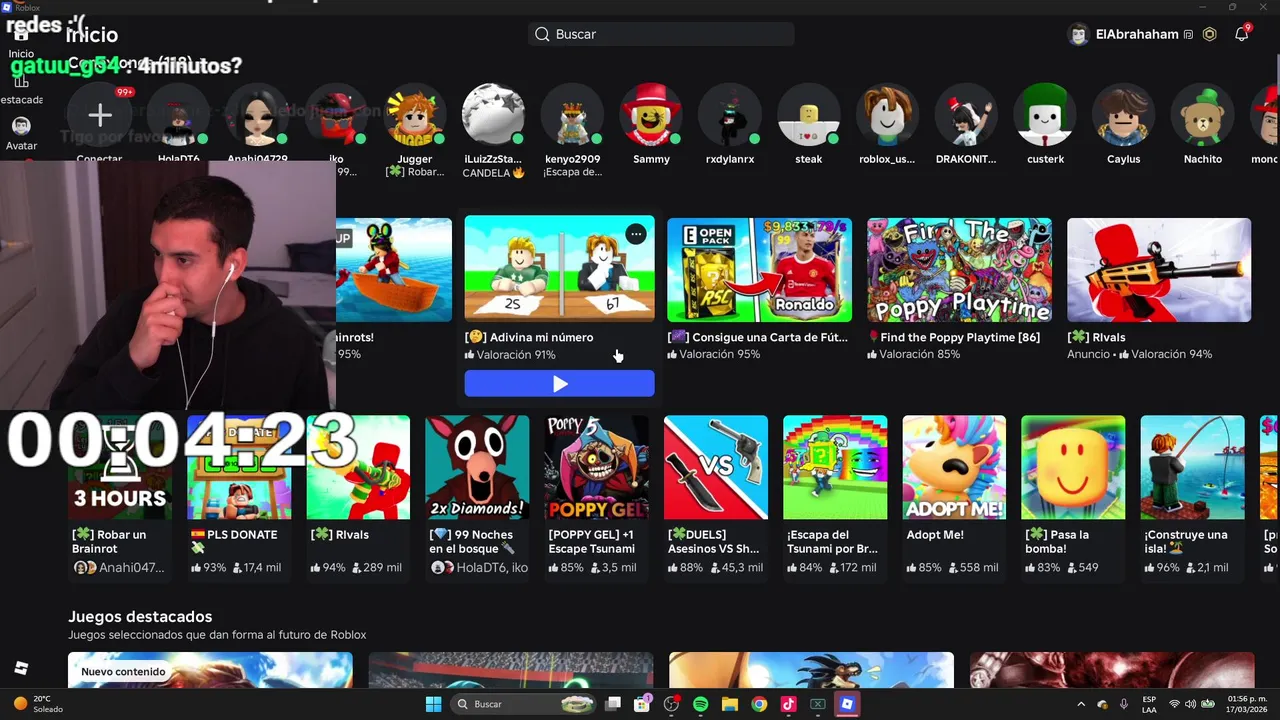1280x720 pixels.
Task: Open friend steak avatar
Action: [809, 116]
